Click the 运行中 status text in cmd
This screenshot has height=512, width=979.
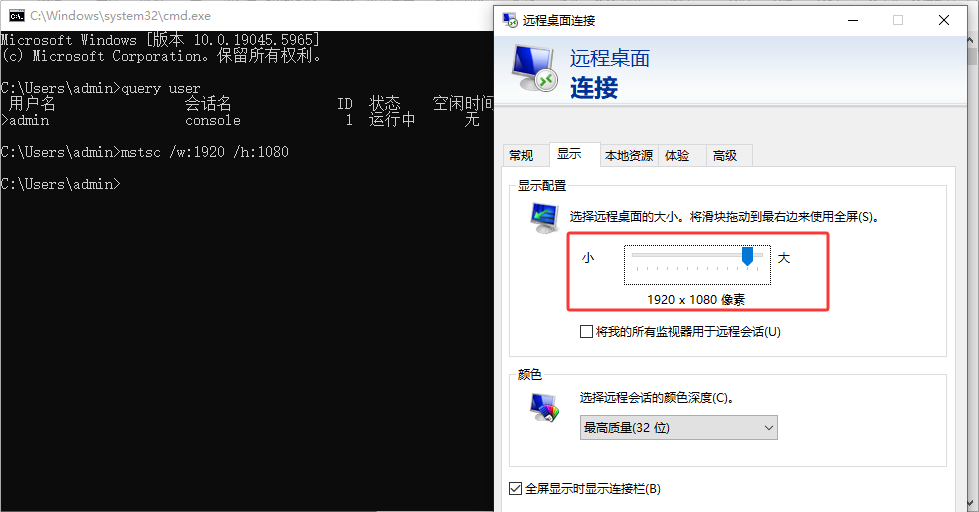tap(392, 119)
